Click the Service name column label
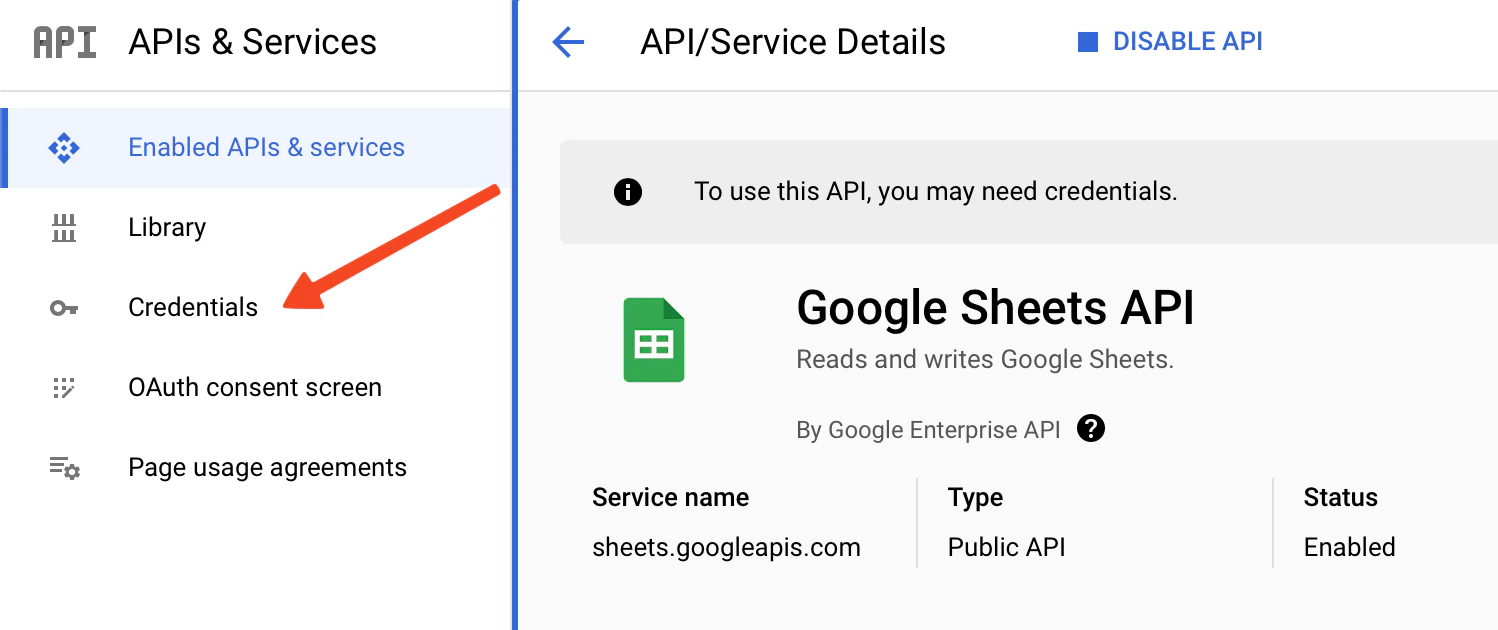This screenshot has width=1498, height=630. (670, 498)
